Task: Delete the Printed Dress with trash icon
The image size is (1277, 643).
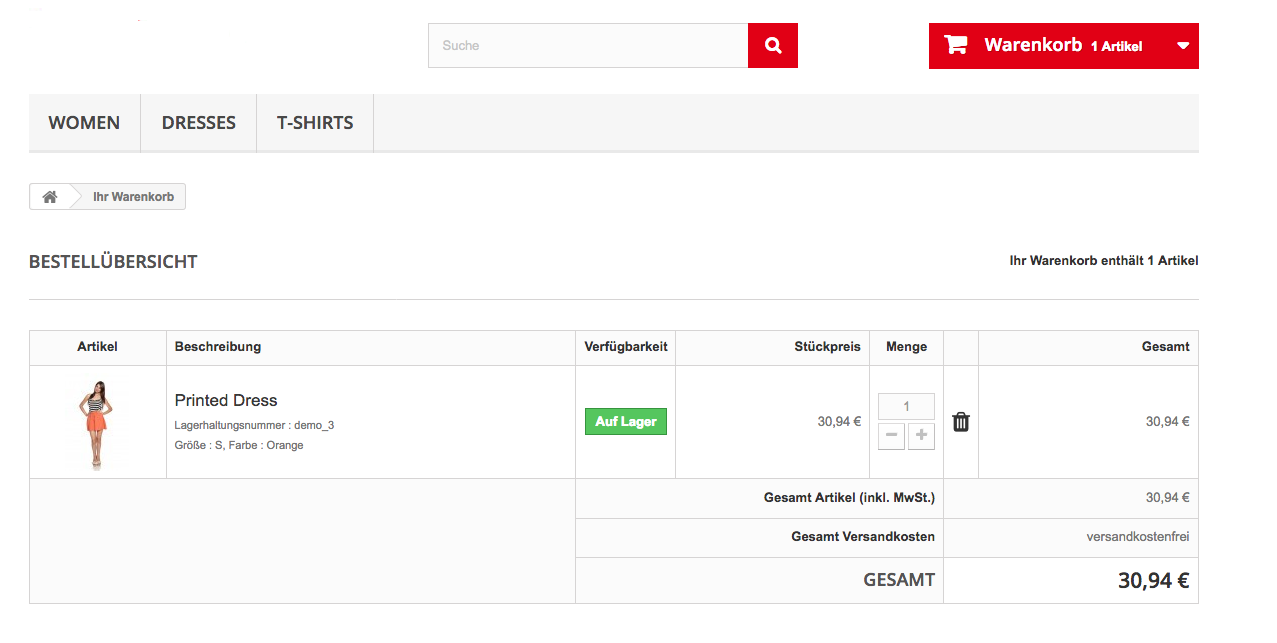Action: click(961, 422)
